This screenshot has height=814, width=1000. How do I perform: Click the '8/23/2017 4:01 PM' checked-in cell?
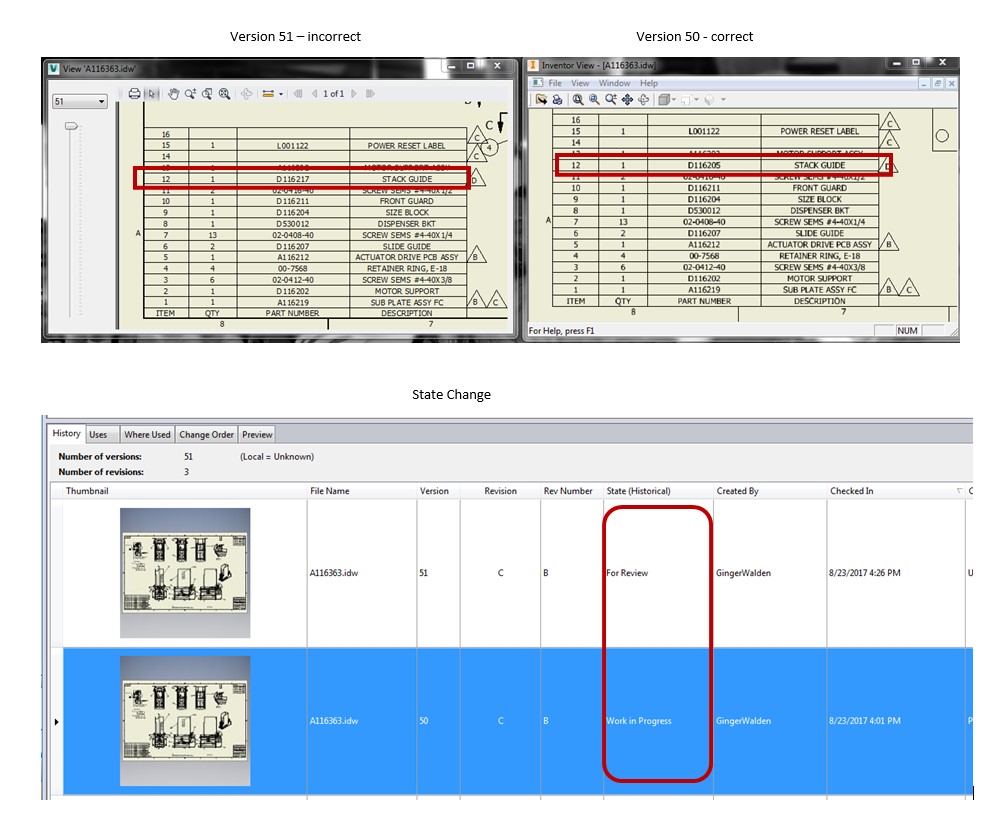[x=865, y=721]
